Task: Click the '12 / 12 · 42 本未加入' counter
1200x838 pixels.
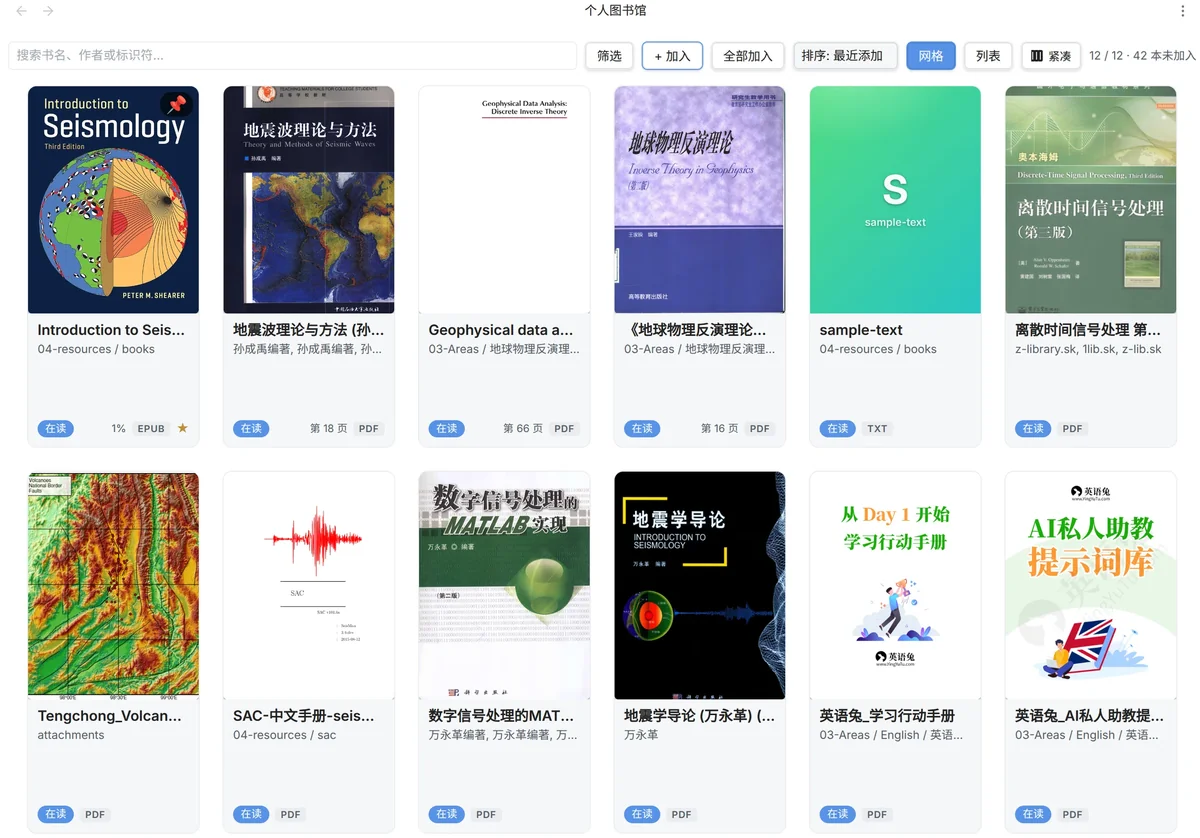Action: point(1142,56)
